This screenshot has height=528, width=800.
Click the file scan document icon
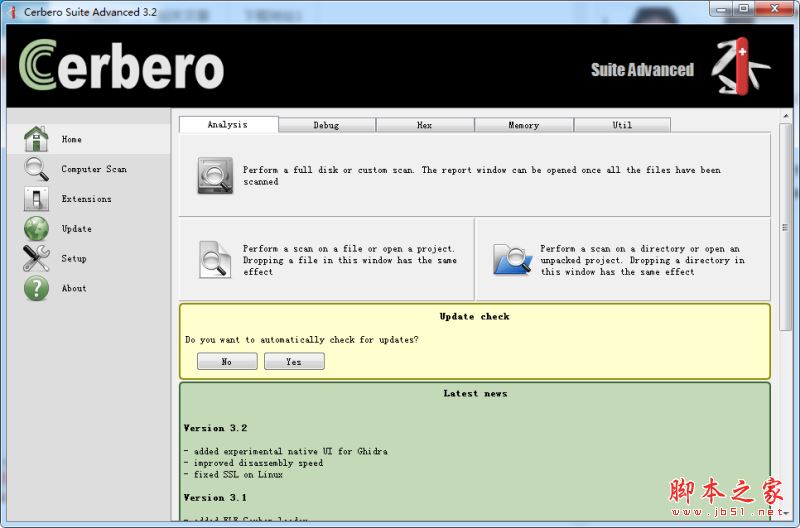click(215, 260)
